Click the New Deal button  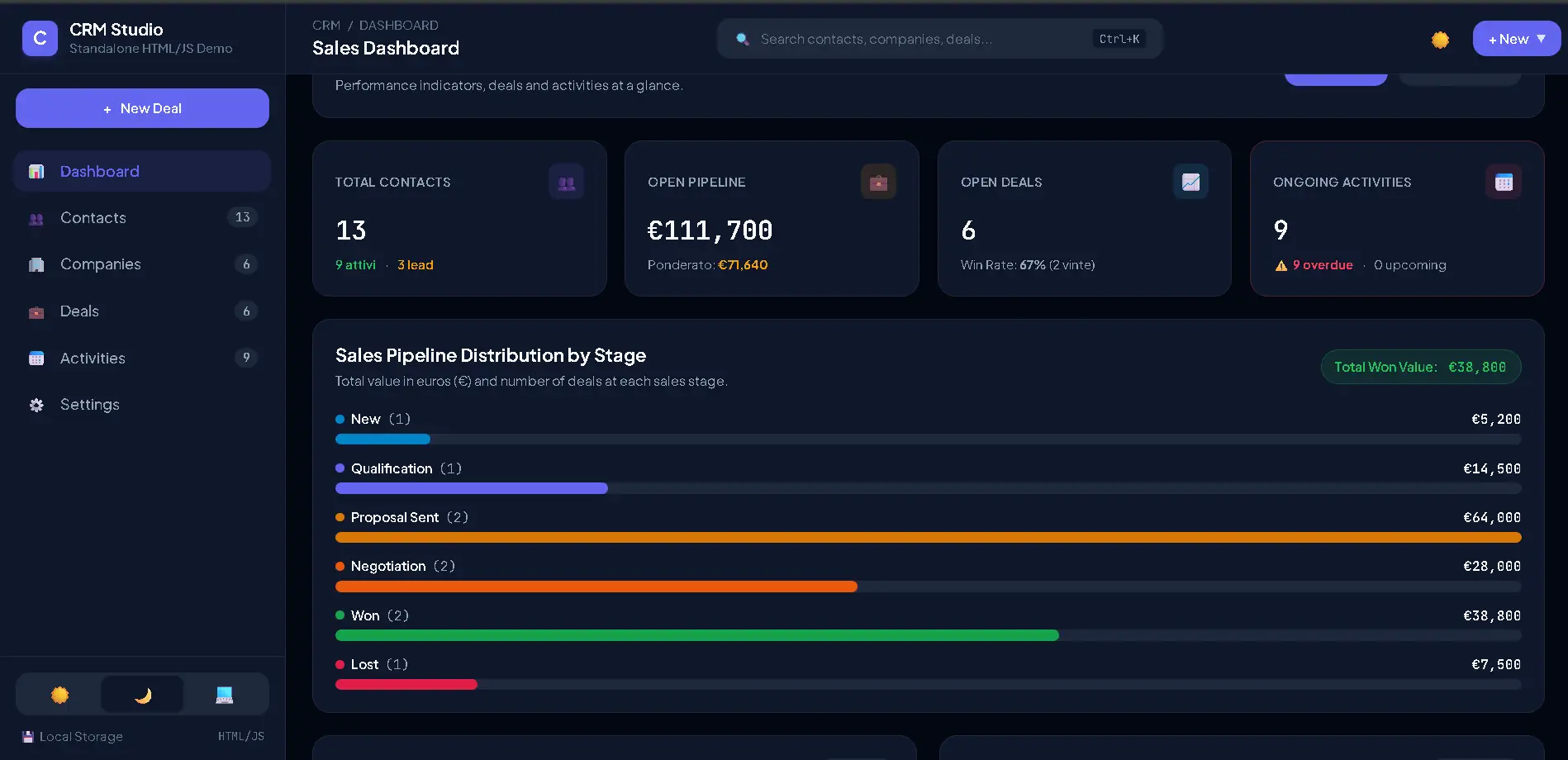142,108
